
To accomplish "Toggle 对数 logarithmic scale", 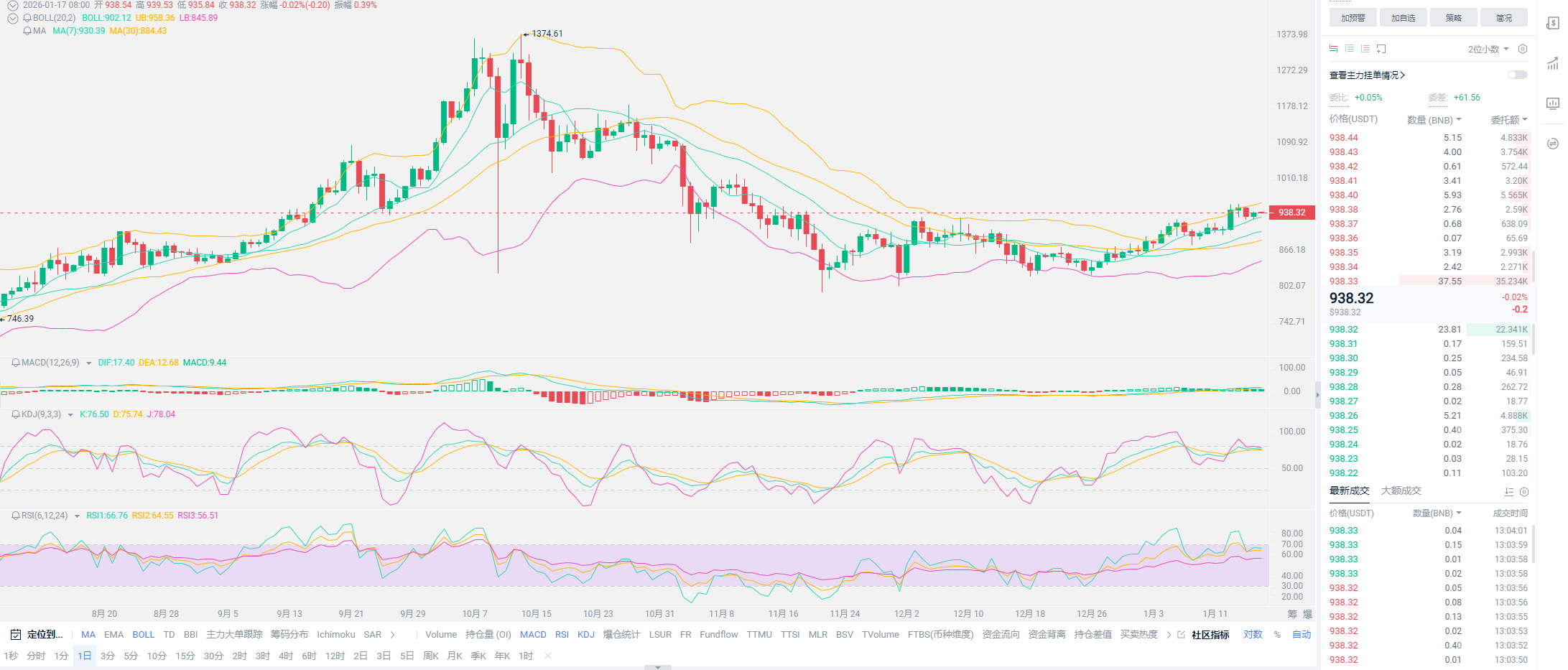I will (1253, 635).
